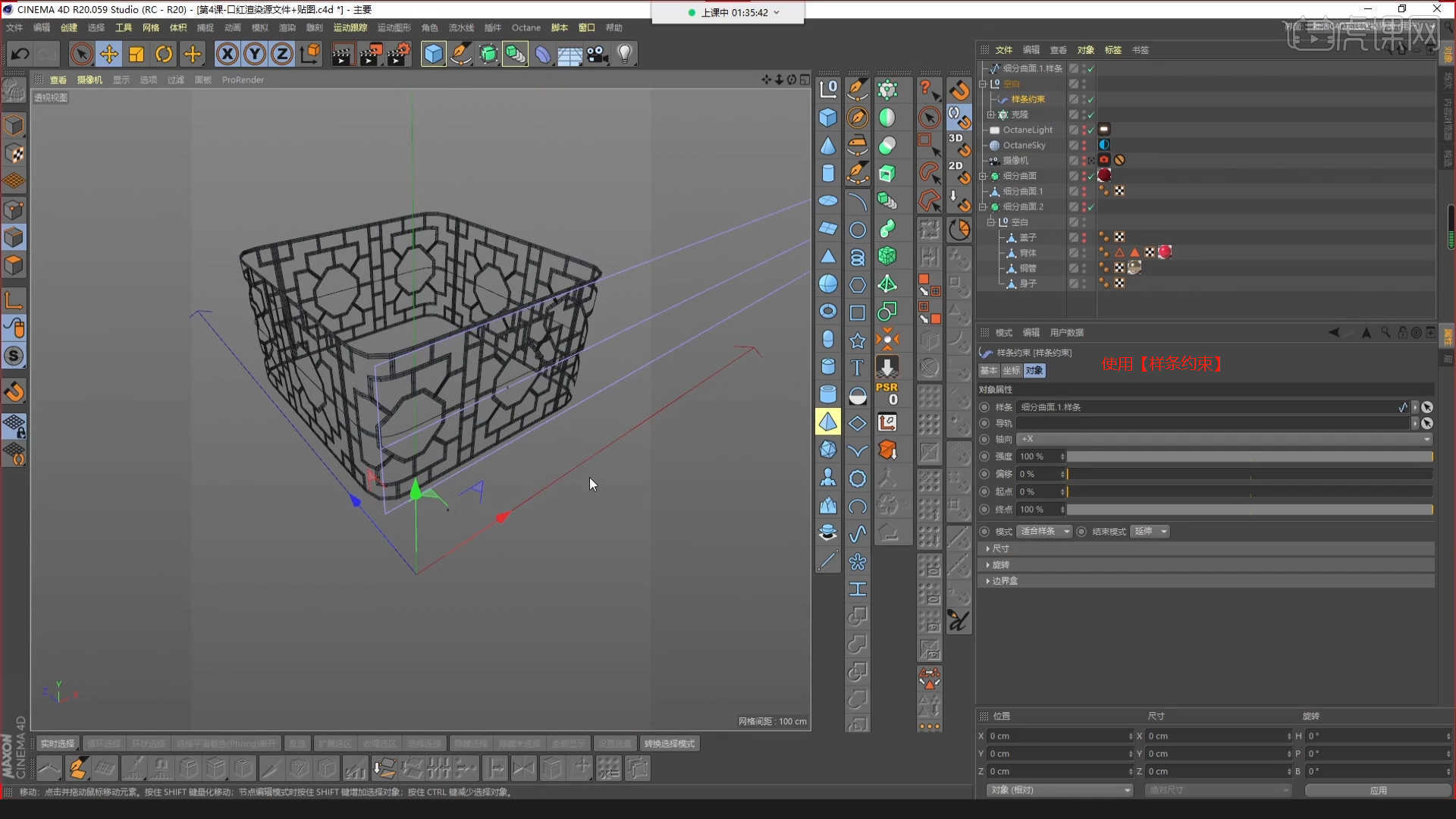
Task: Adjust the 偏移 slider bar
Action: (x=1250, y=474)
